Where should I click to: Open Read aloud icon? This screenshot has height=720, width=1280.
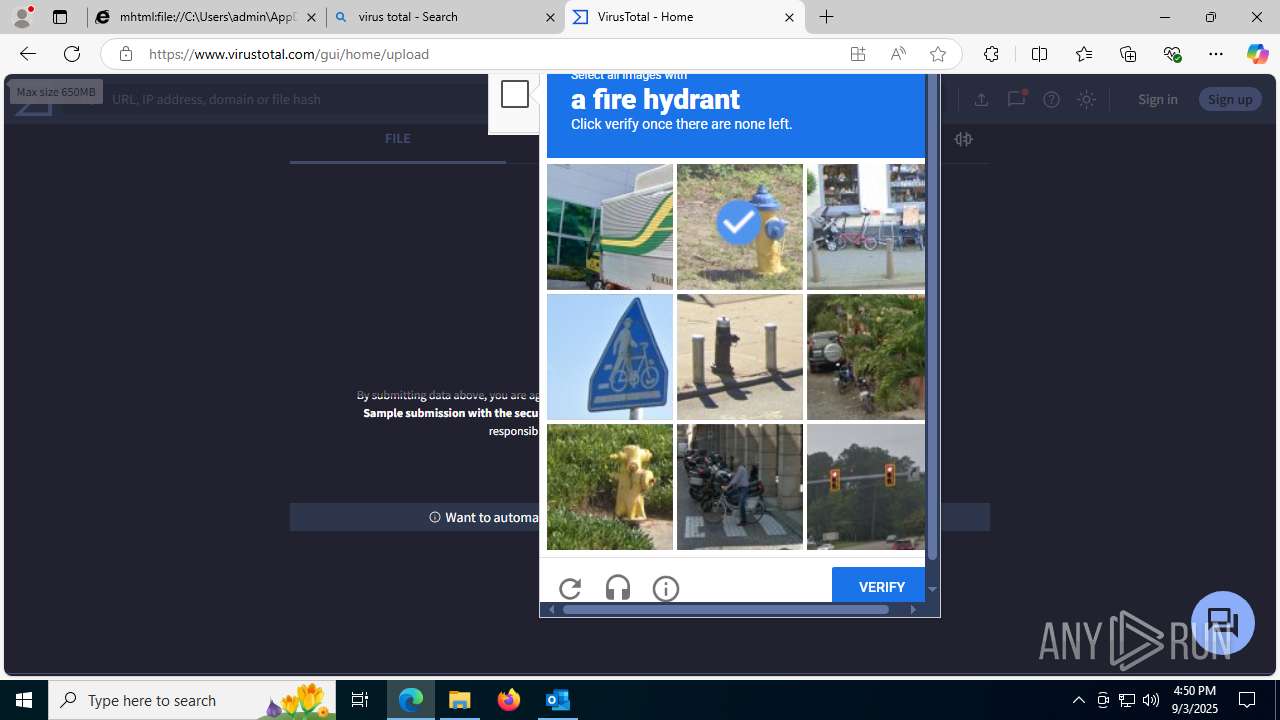coord(898,54)
